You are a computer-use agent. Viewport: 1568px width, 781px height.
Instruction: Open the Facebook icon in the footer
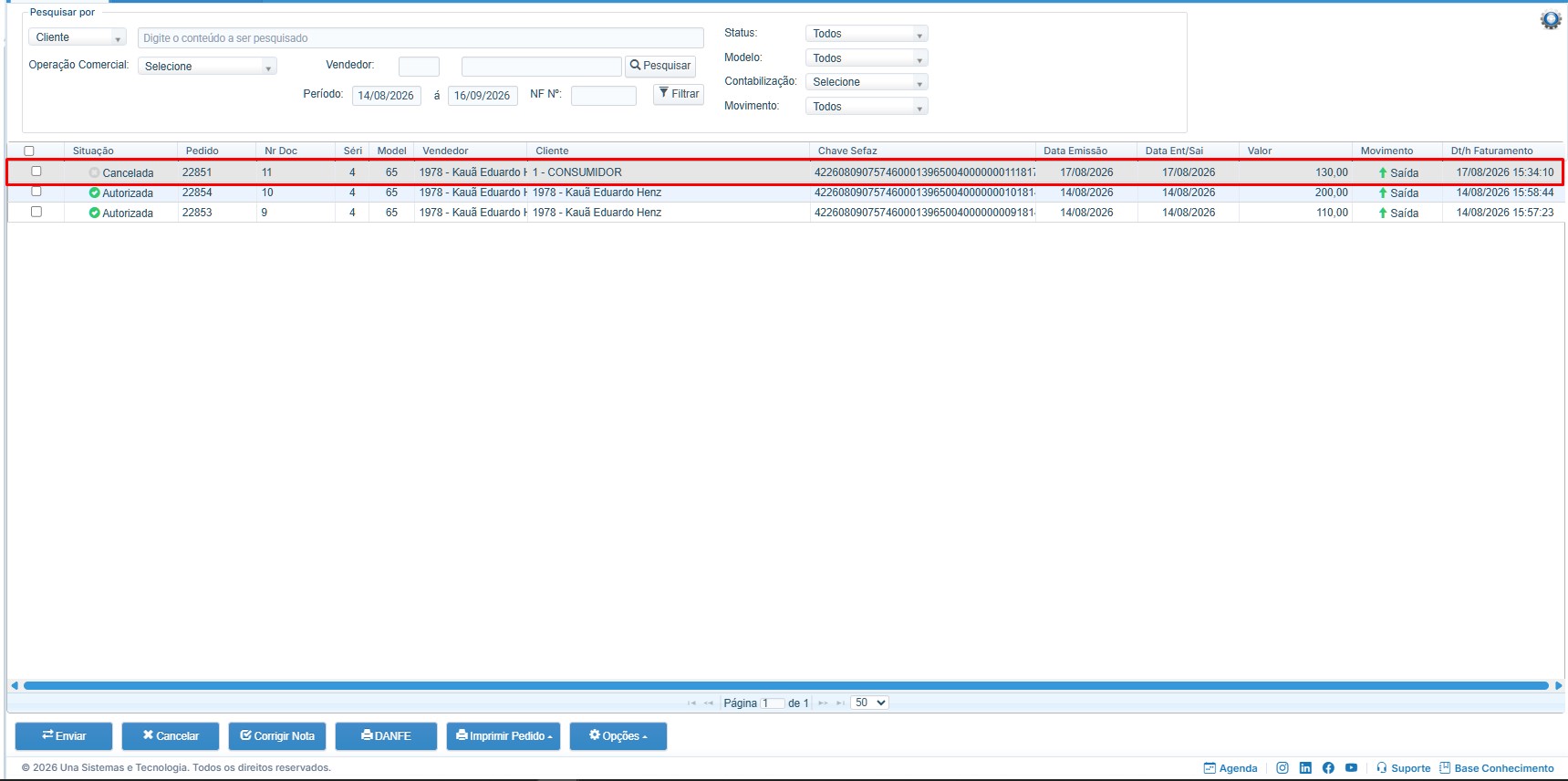(x=1328, y=768)
